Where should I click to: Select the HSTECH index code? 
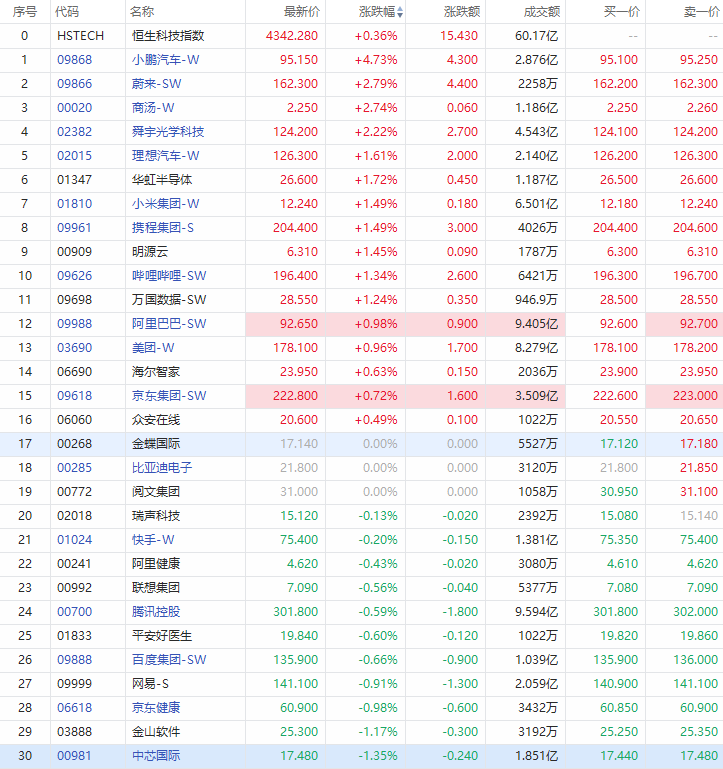(x=80, y=36)
